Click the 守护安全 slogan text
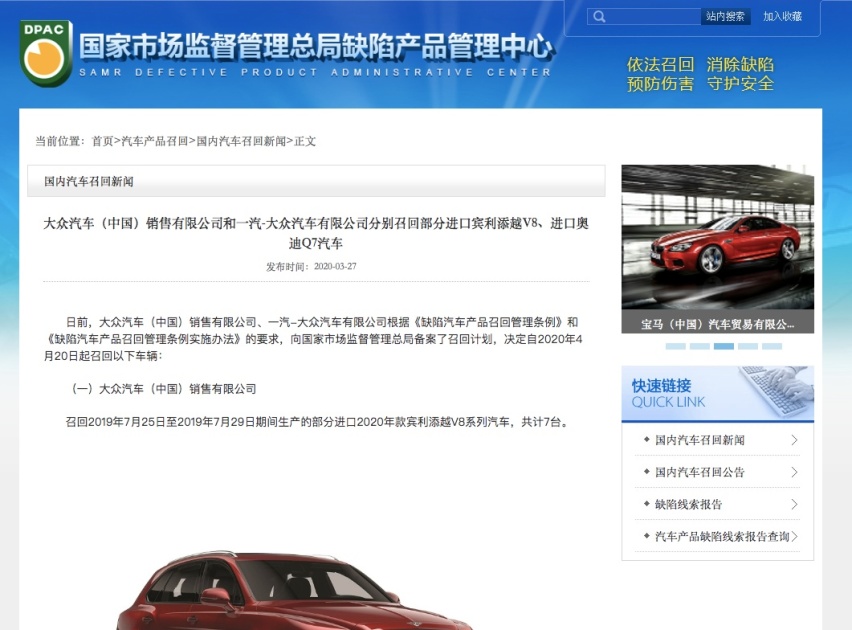The height and width of the screenshot is (630, 852). point(740,84)
